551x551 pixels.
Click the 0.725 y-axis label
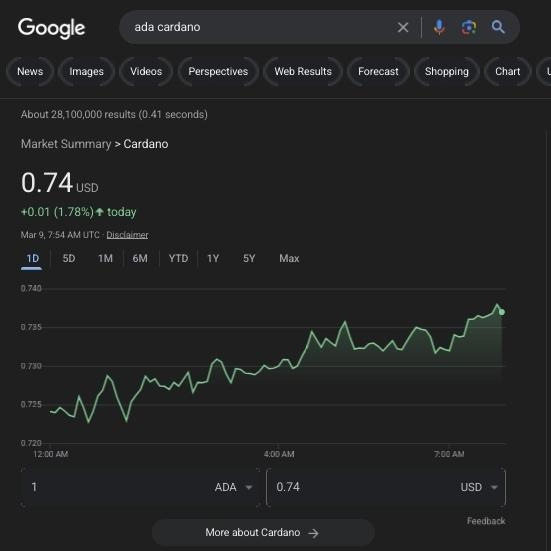[31, 404]
